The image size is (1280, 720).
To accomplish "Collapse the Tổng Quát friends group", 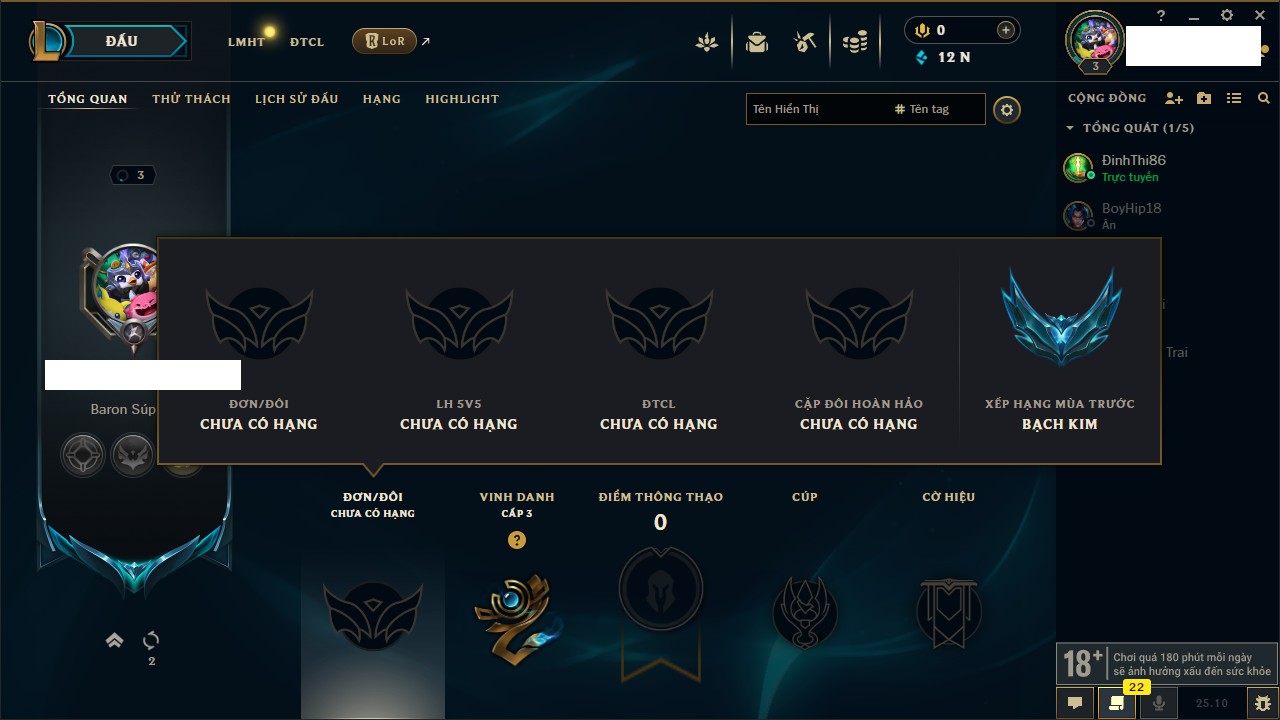I will [x=1070, y=128].
